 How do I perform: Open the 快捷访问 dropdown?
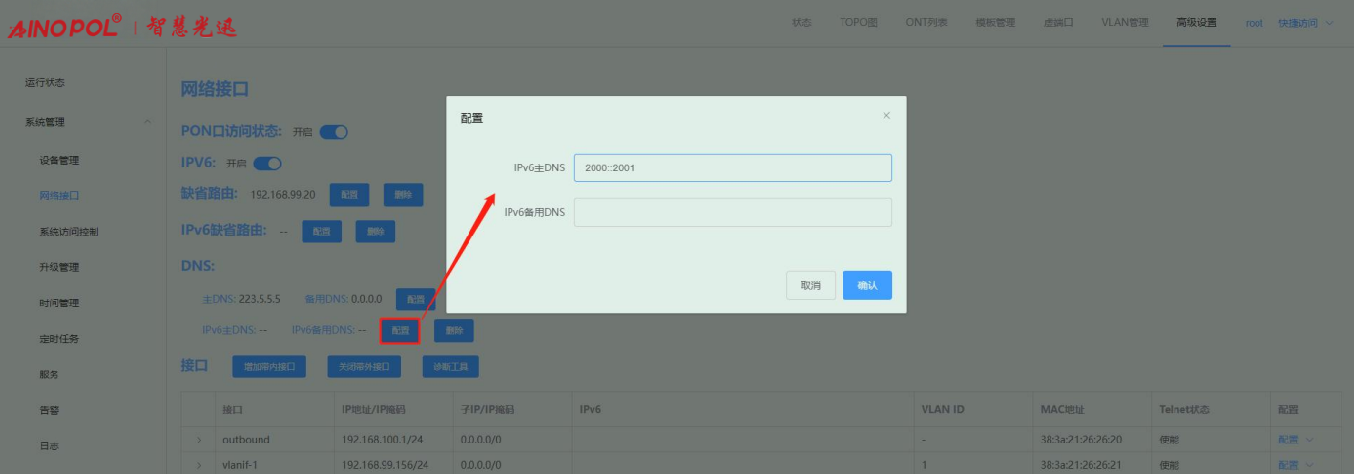(1305, 23)
